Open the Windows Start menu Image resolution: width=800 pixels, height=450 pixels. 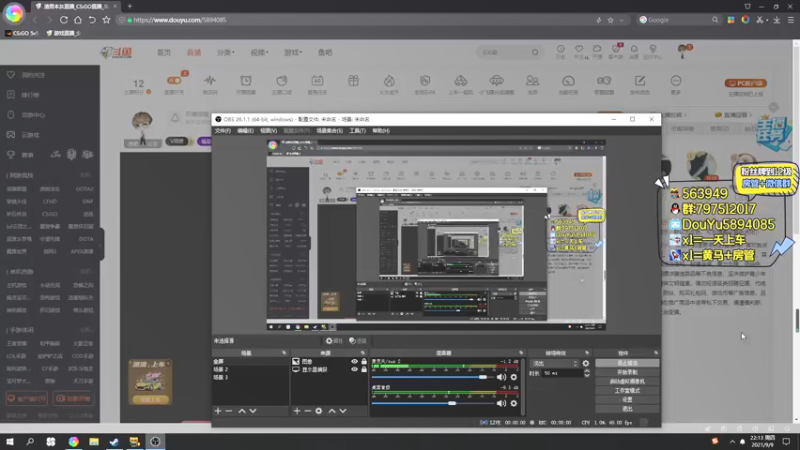coord(10,441)
